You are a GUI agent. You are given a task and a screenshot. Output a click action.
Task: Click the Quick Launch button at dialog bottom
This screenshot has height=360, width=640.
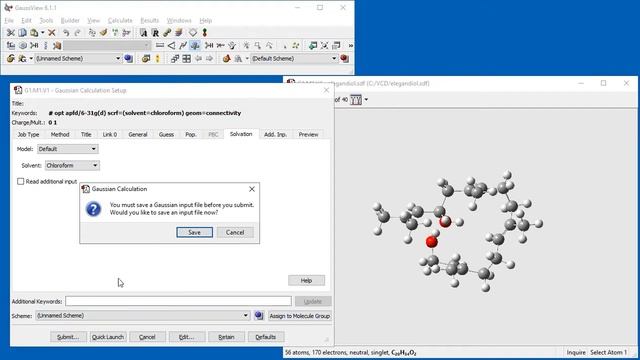coord(108,337)
